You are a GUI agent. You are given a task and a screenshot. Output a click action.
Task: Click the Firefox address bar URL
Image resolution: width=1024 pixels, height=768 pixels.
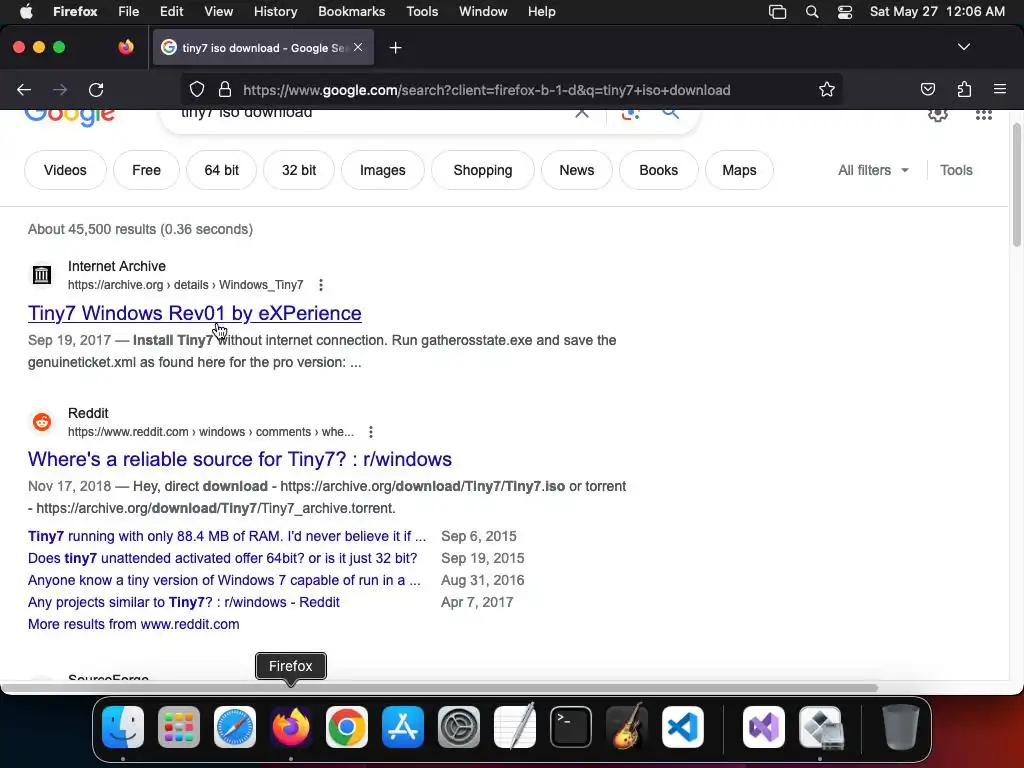[487, 90]
